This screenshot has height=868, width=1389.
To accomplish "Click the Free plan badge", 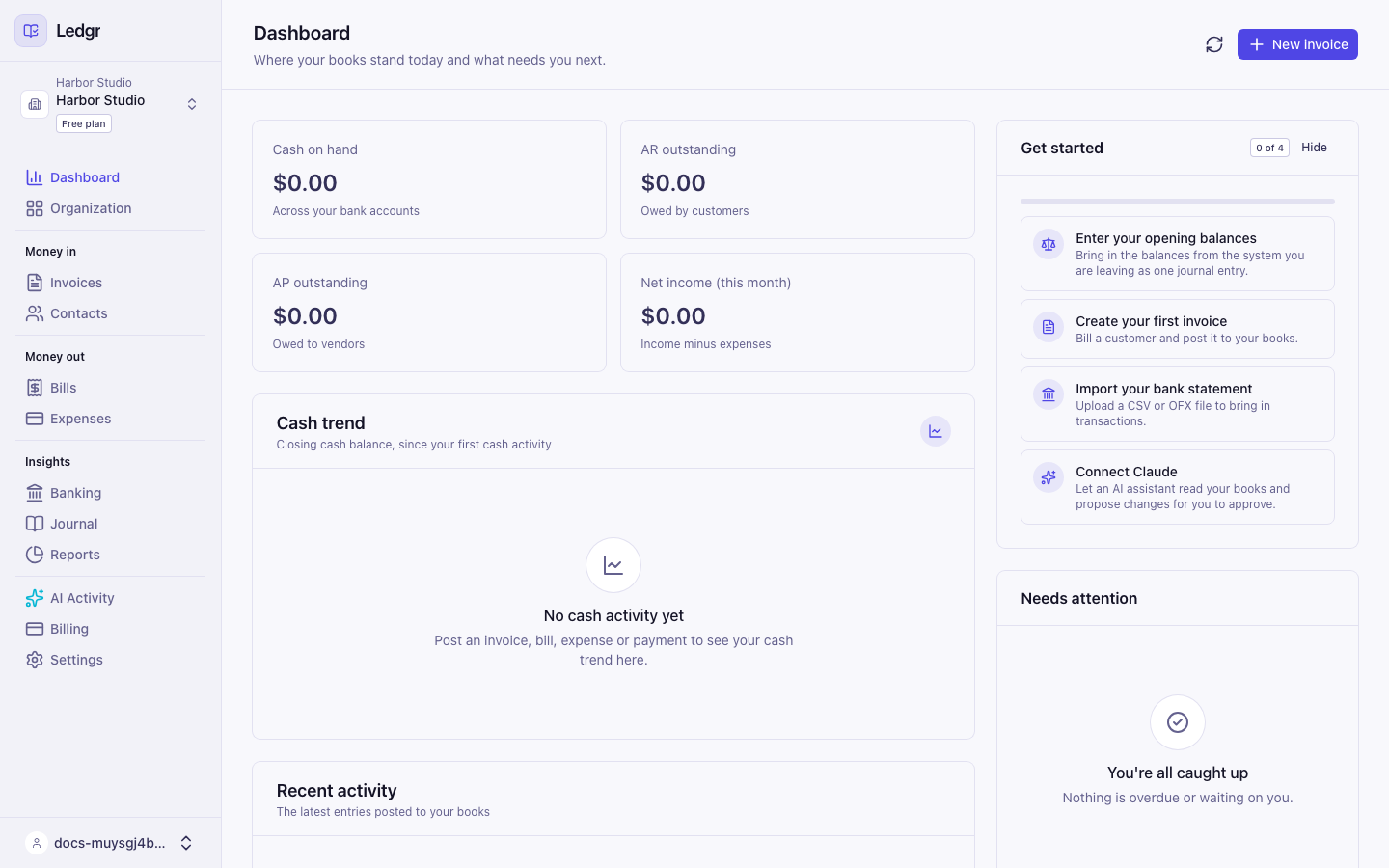I will tap(84, 123).
